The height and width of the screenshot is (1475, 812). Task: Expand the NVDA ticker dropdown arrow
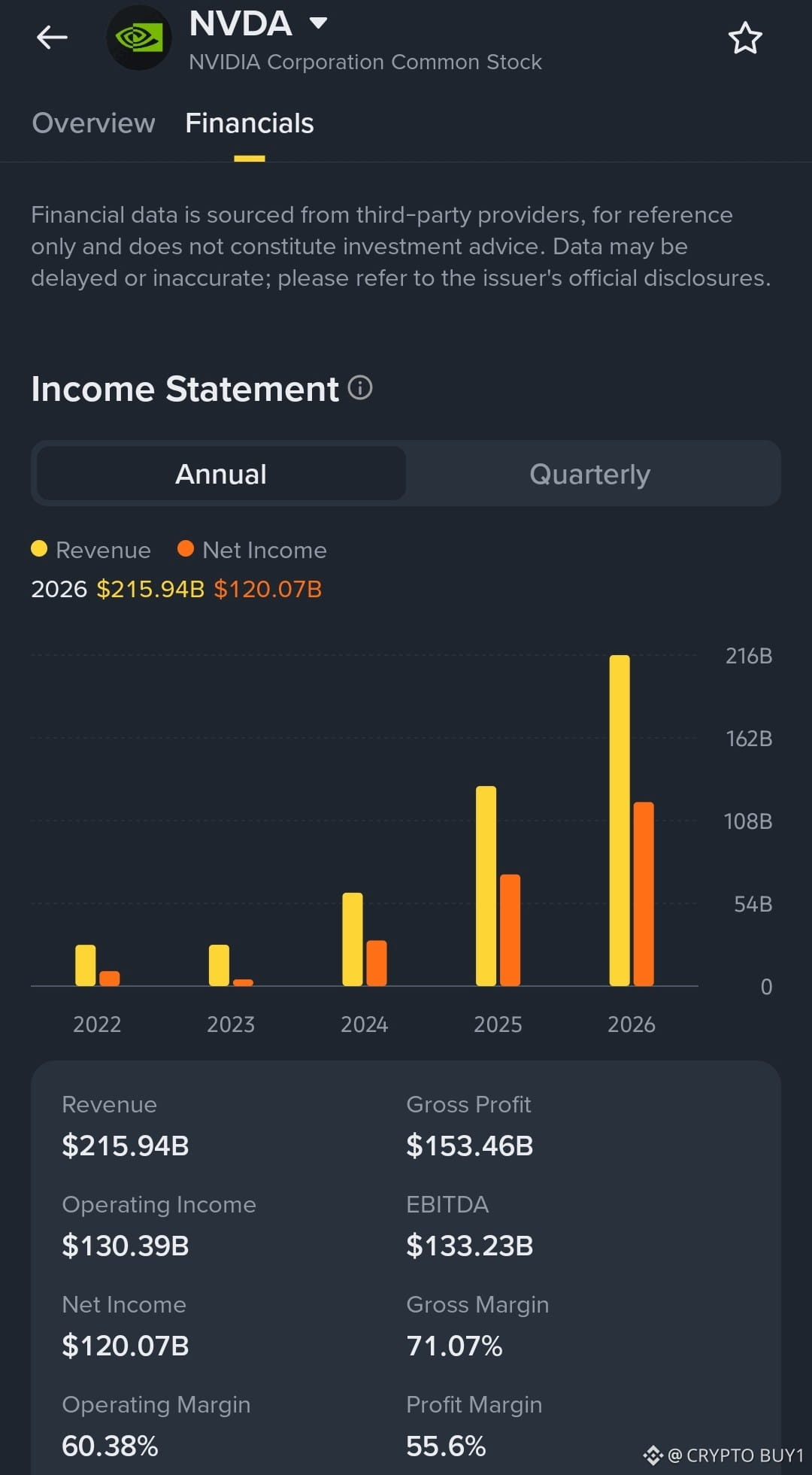[319, 23]
